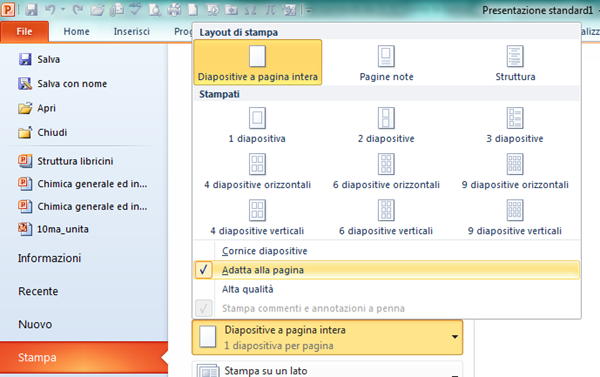Click the save icon in quick access toolbar

coord(31,10)
